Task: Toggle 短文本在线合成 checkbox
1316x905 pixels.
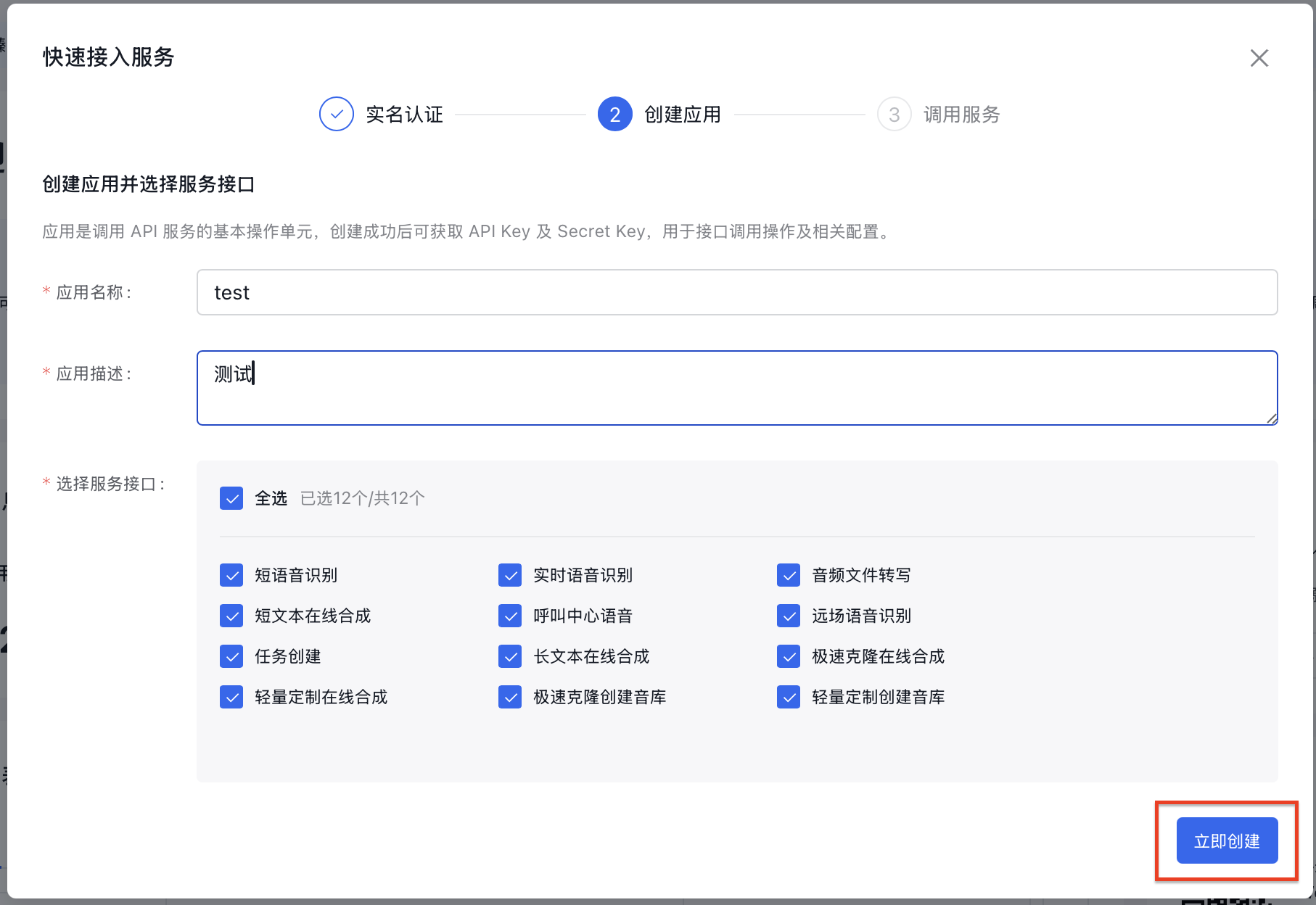Action: [231, 616]
